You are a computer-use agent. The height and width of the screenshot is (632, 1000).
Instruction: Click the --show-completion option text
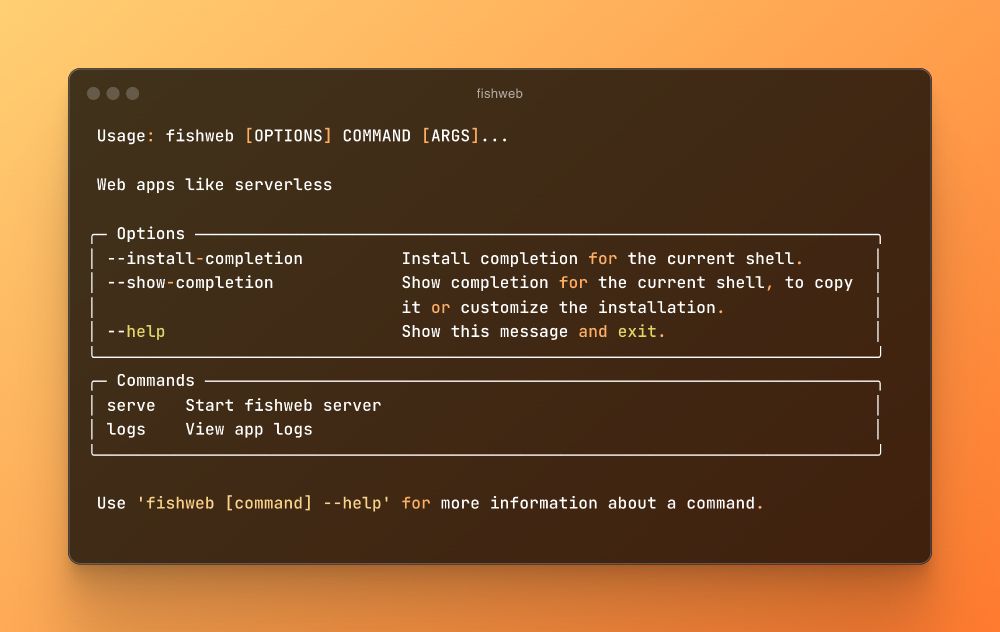pos(190,283)
